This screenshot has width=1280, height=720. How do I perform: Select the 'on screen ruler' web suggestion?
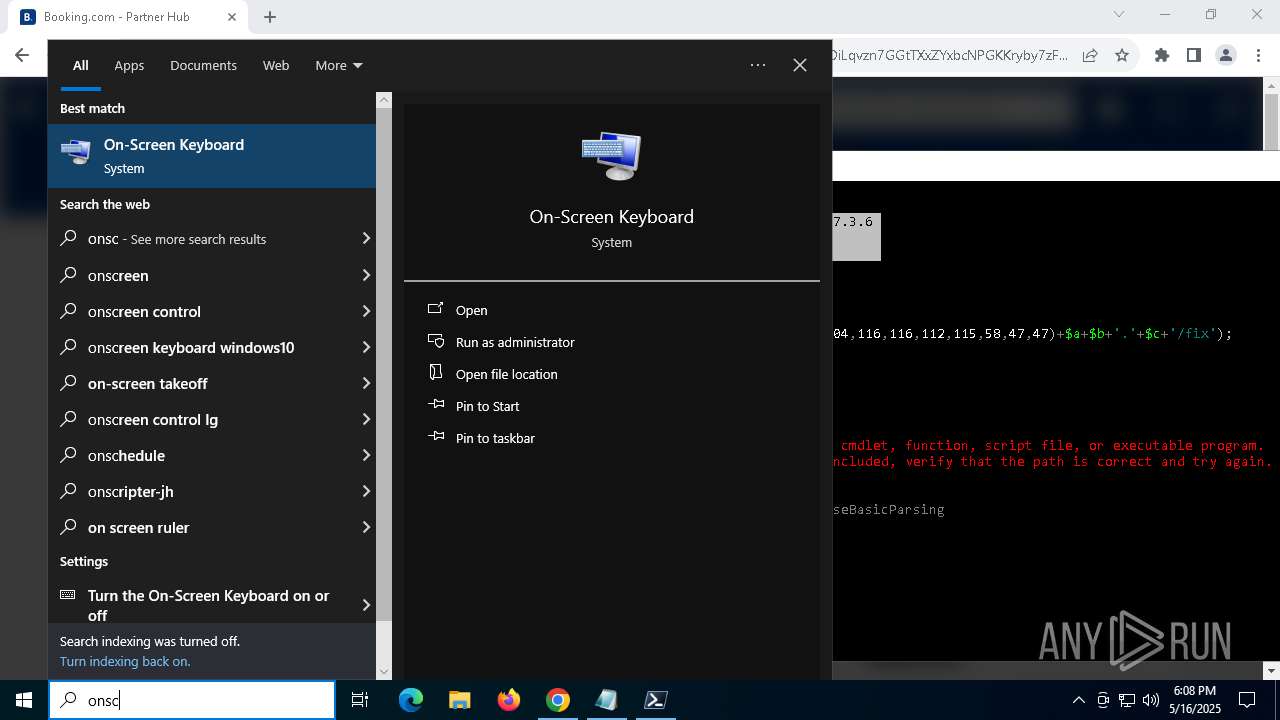click(212, 527)
